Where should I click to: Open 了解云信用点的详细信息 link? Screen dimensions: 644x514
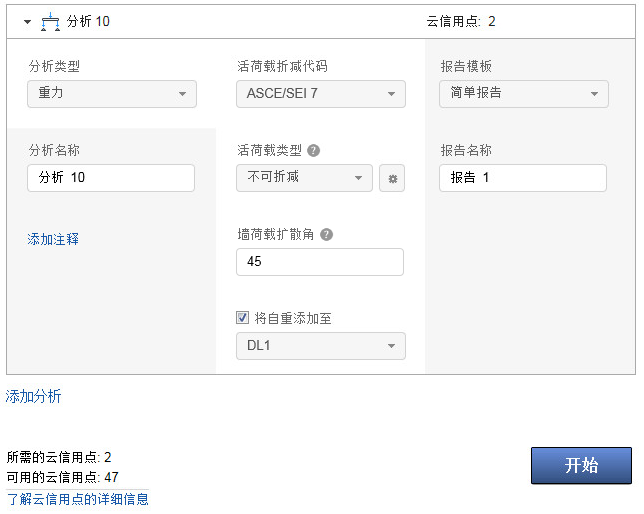tap(78, 498)
